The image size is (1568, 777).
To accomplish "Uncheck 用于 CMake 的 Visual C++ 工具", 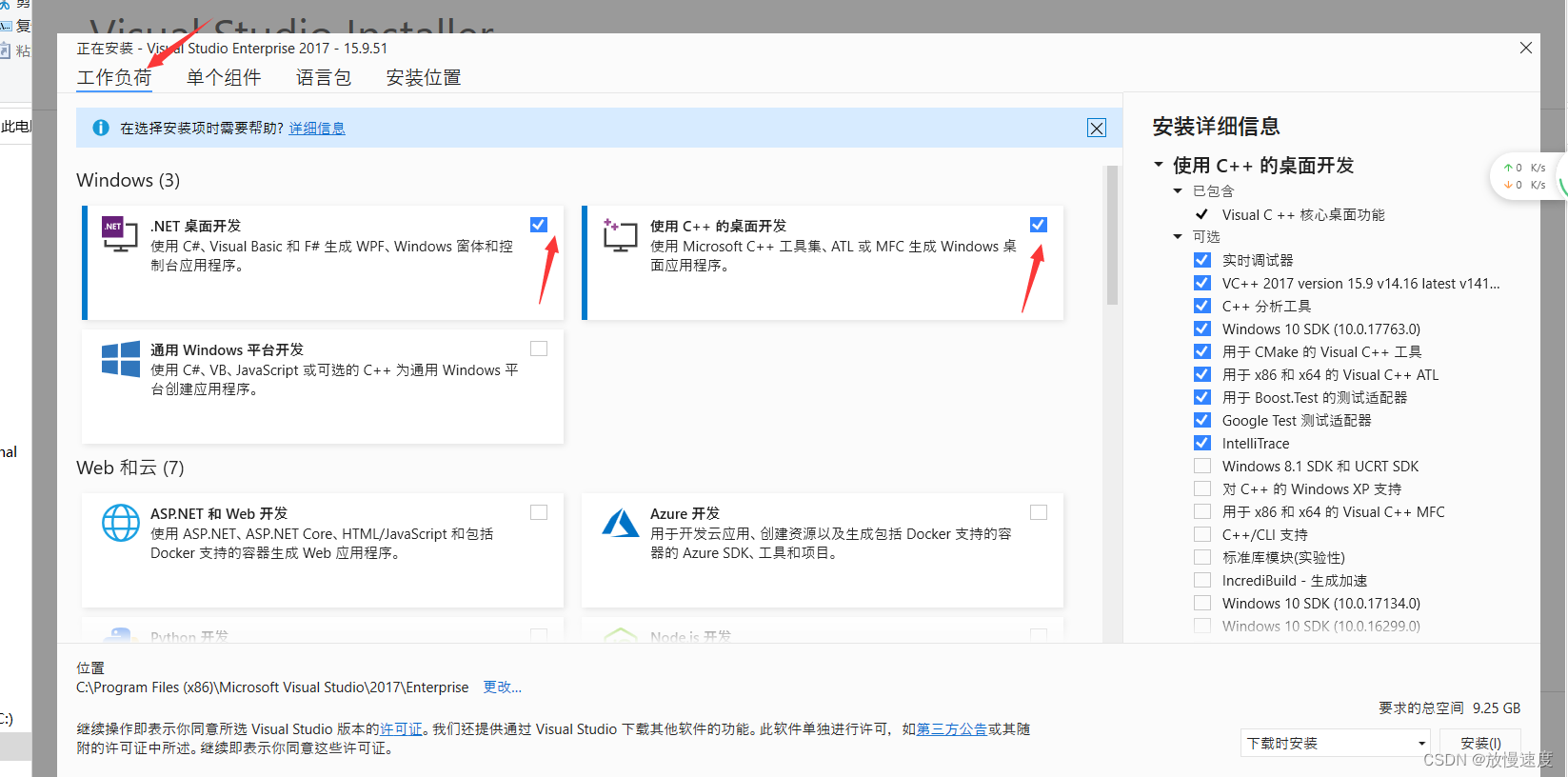I will 1202,351.
